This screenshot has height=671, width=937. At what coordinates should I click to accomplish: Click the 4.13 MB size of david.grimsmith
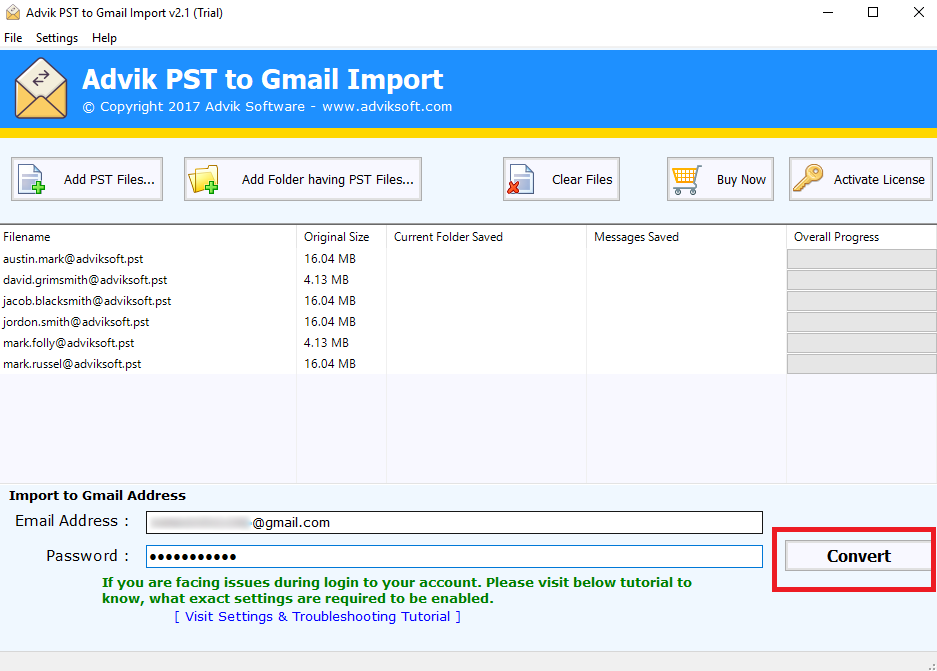coord(326,280)
